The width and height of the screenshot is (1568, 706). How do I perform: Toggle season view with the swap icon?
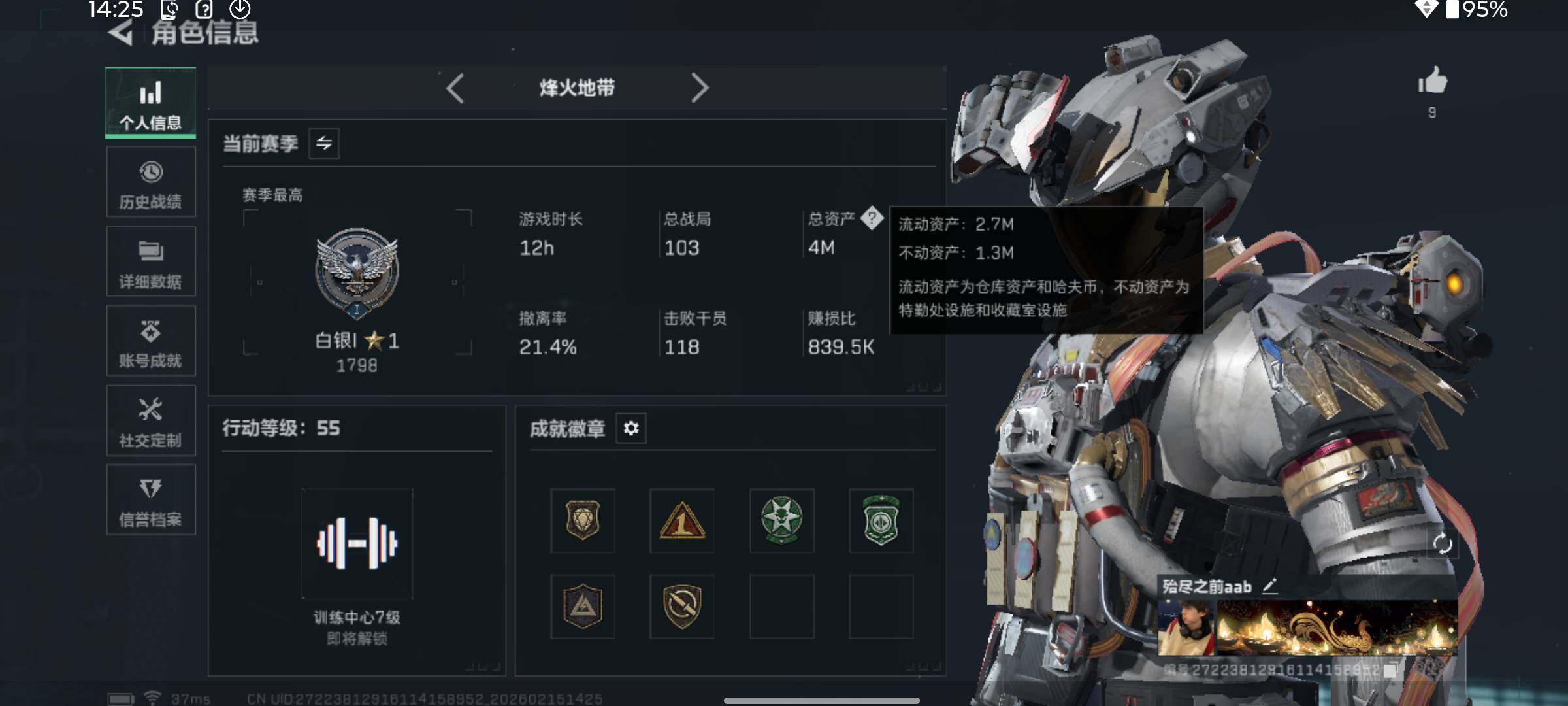click(324, 143)
